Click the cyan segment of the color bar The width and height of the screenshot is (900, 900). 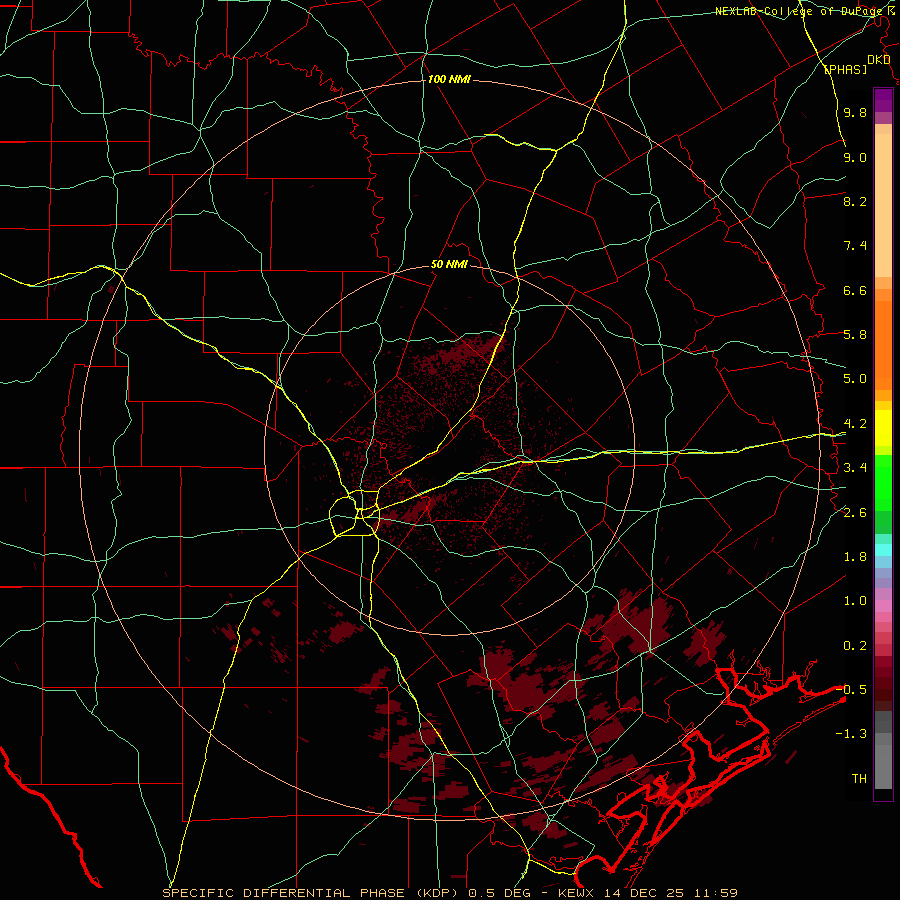coord(883,550)
